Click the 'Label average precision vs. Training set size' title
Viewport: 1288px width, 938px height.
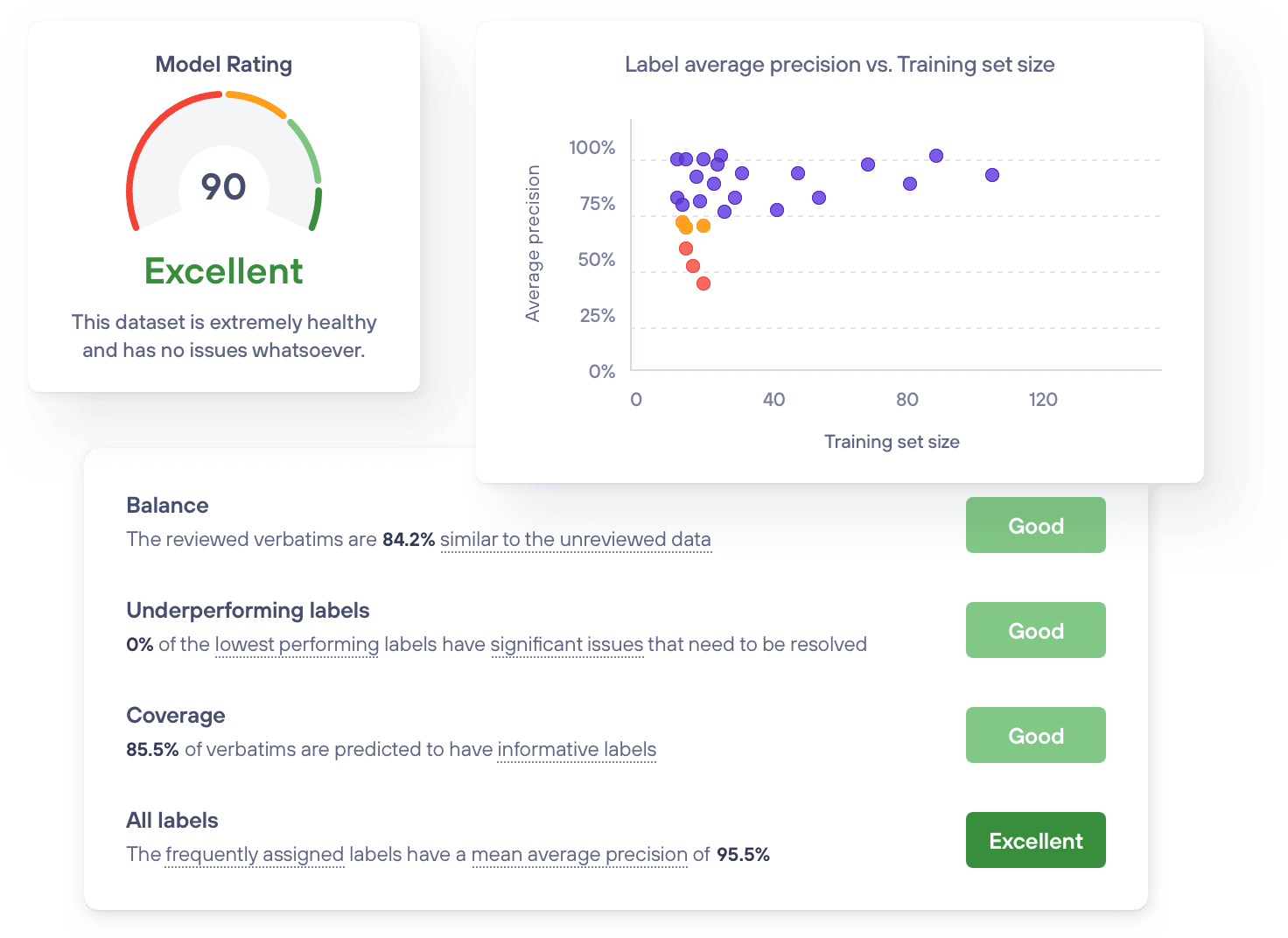[840, 65]
